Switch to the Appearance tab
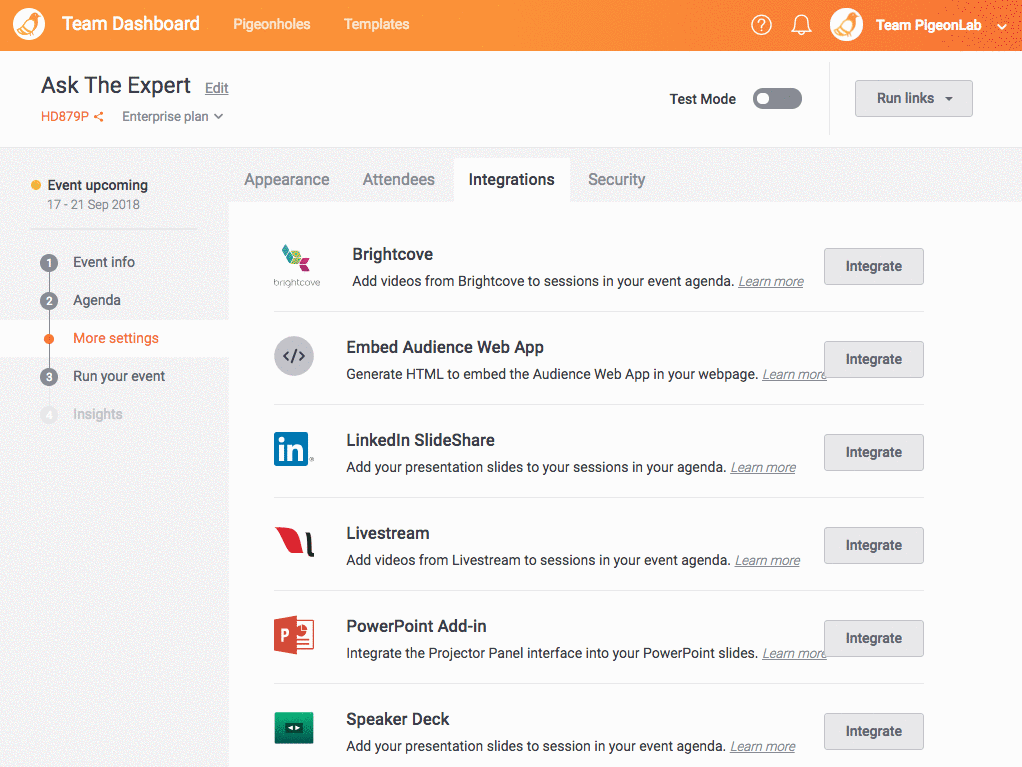Viewport: 1022px width, 767px height. point(287,179)
